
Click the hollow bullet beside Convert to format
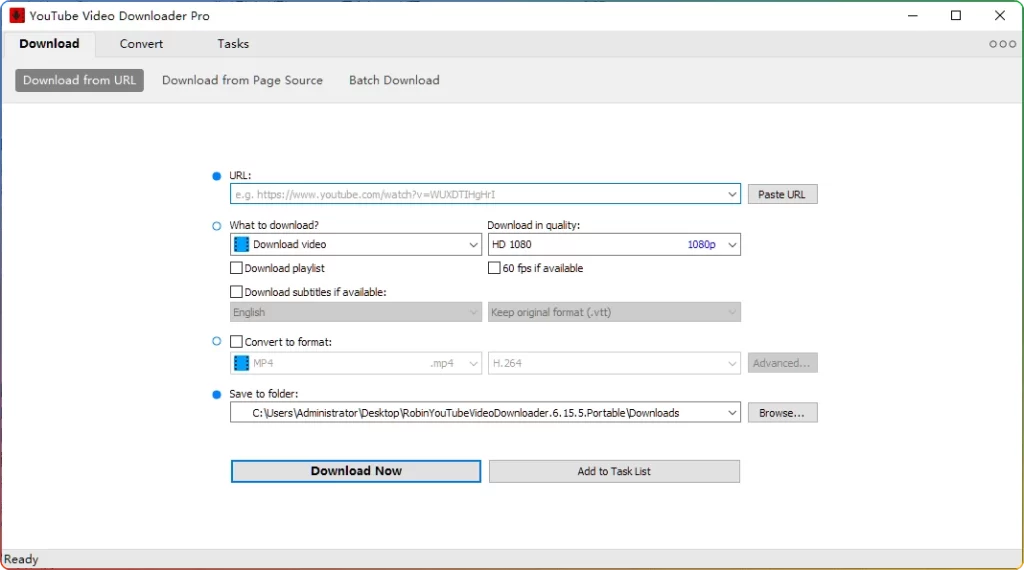(217, 341)
